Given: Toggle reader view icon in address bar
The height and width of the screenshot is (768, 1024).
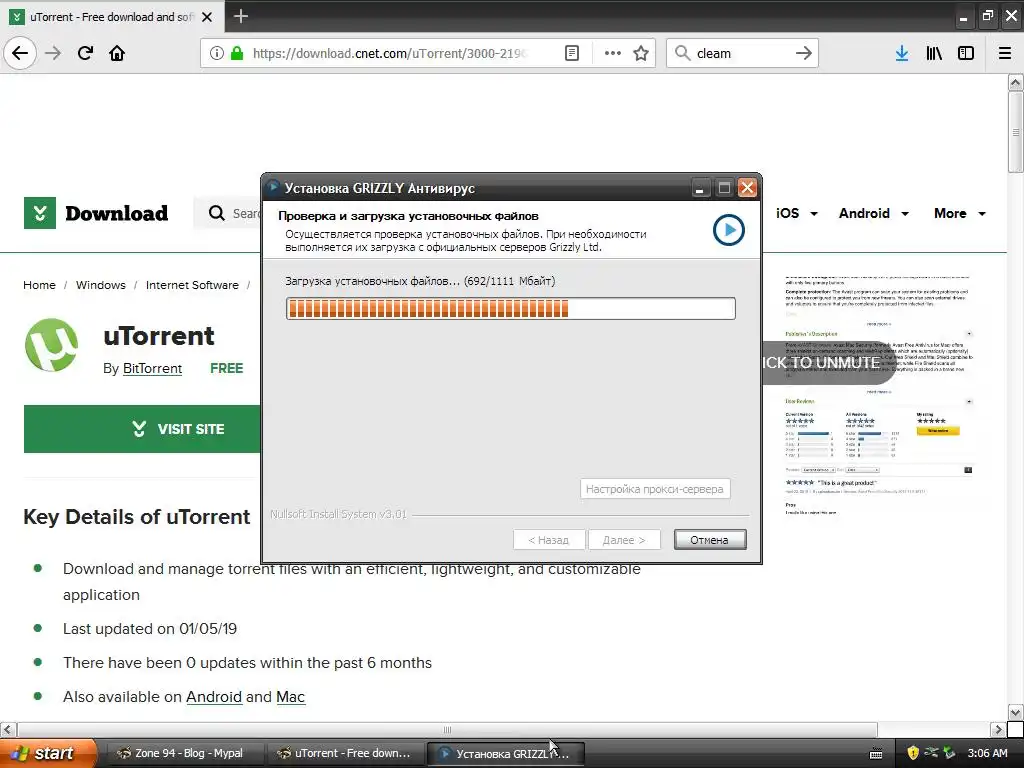Looking at the screenshot, I should pyautogui.click(x=571, y=54).
